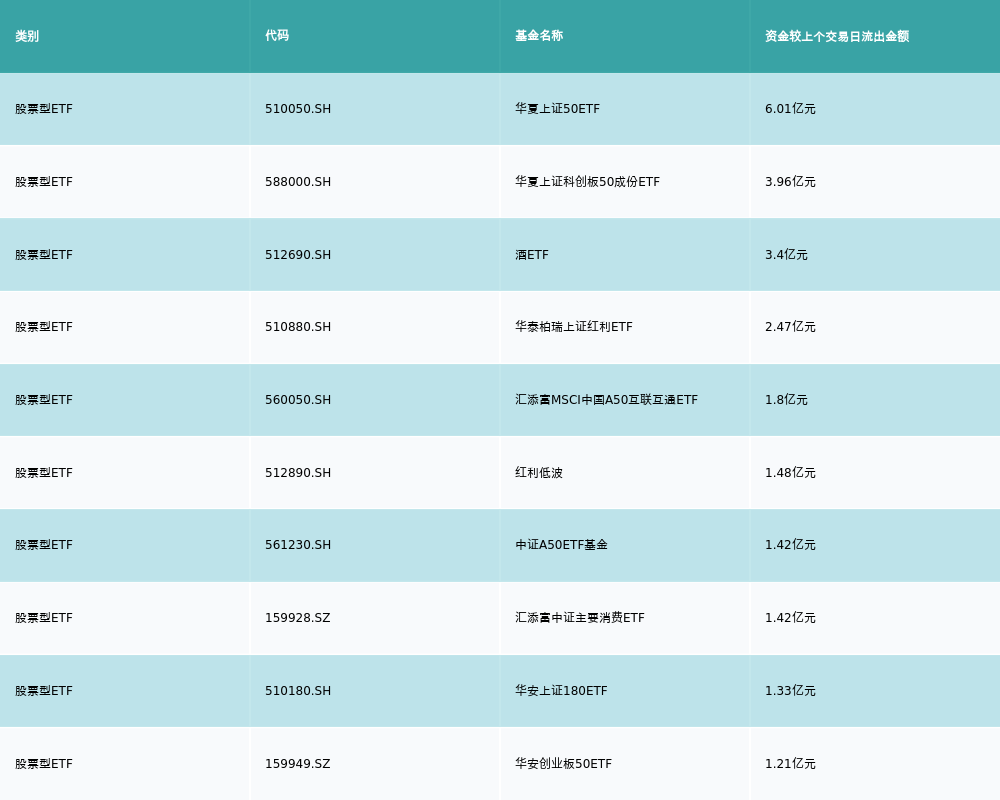Select fund 汇添富MSCI中国A50互联互通ETF
Screen dimensions: 1000x800
[607, 400]
